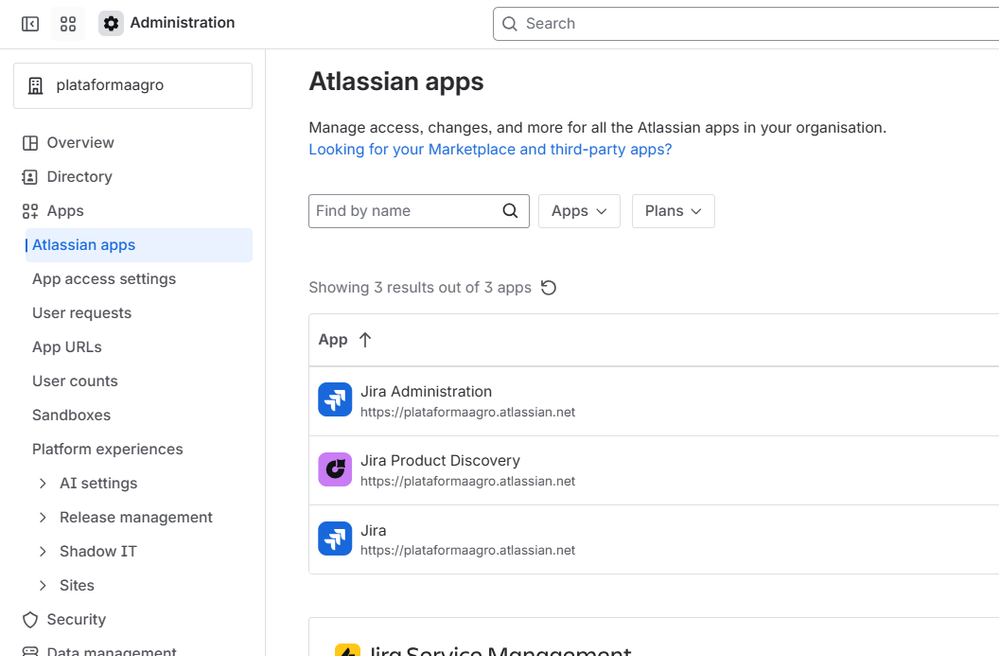Image resolution: width=999 pixels, height=656 pixels.
Task: Collapse the sidebar with the panel icon
Action: (30, 24)
